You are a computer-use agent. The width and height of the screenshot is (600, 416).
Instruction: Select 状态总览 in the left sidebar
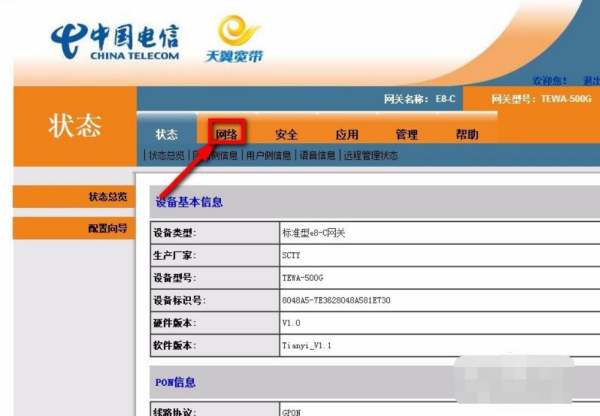coord(74,197)
